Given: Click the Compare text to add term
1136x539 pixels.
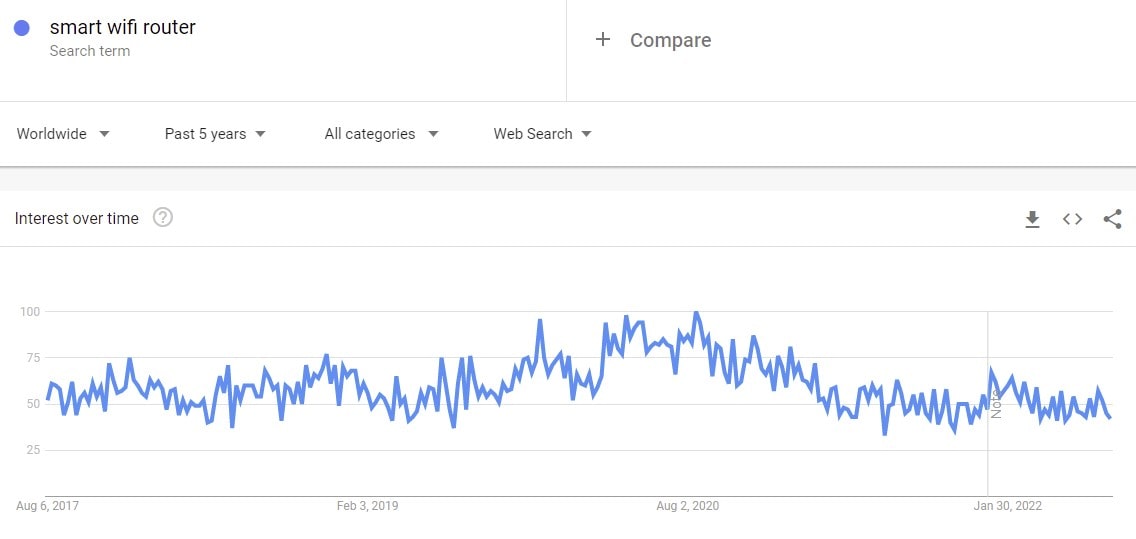Looking at the screenshot, I should coord(670,40).
